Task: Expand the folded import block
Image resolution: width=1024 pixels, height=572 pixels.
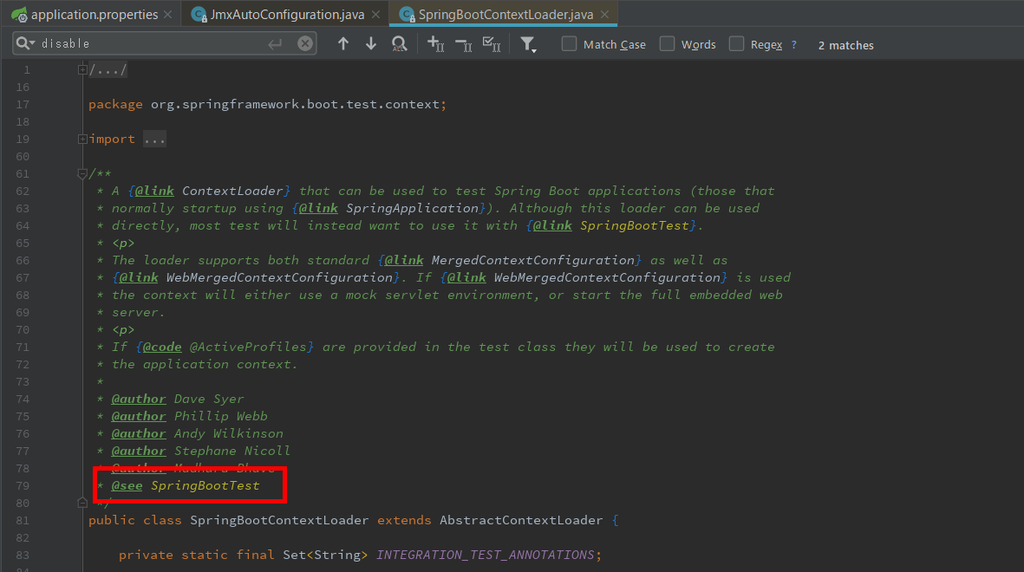Action: click(82, 138)
